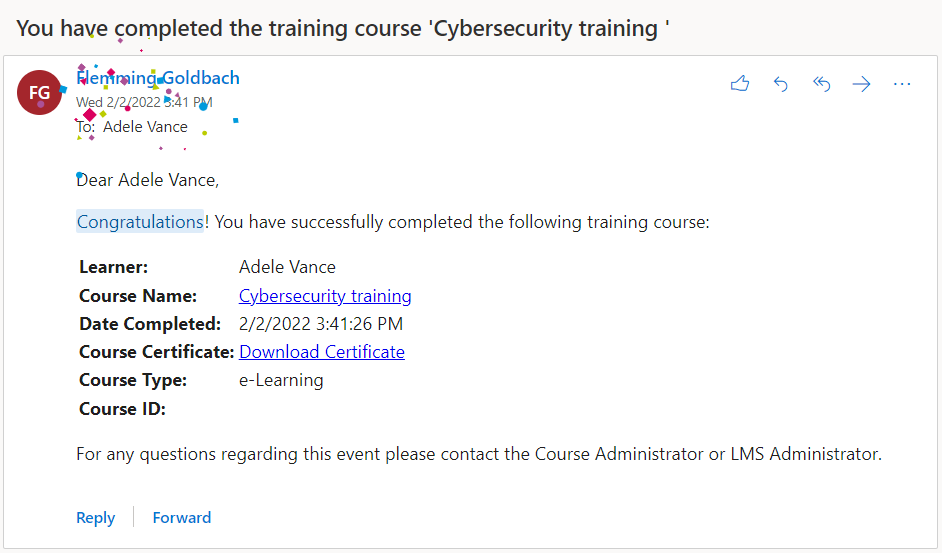The width and height of the screenshot is (942, 553).
Task: Click the Reply all double-arrow icon
Action: click(x=821, y=84)
